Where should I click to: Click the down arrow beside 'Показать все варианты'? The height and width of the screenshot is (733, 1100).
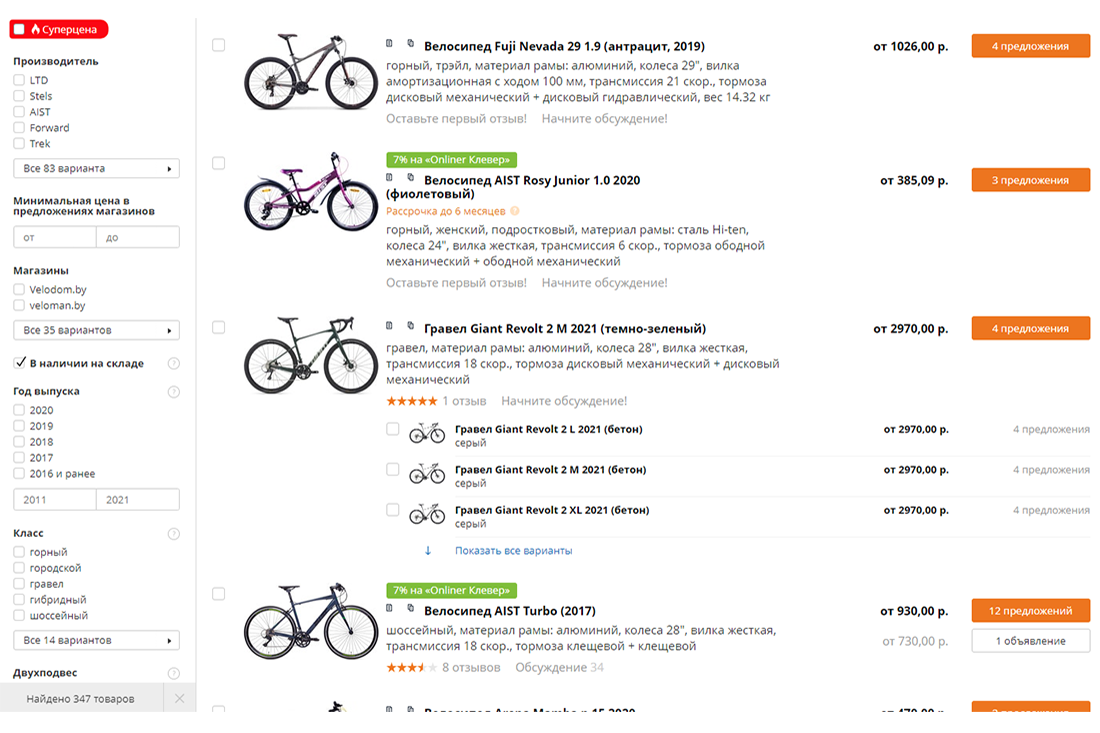[428, 551]
